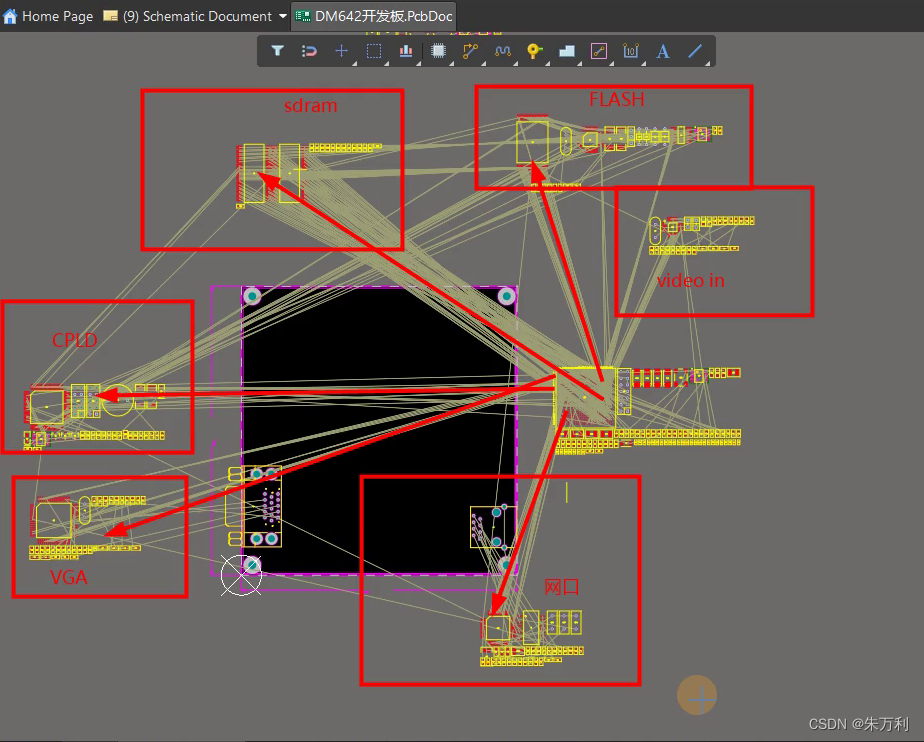This screenshot has width=924, height=742.
Task: Pick the Place Dimension tool
Action: coord(630,51)
